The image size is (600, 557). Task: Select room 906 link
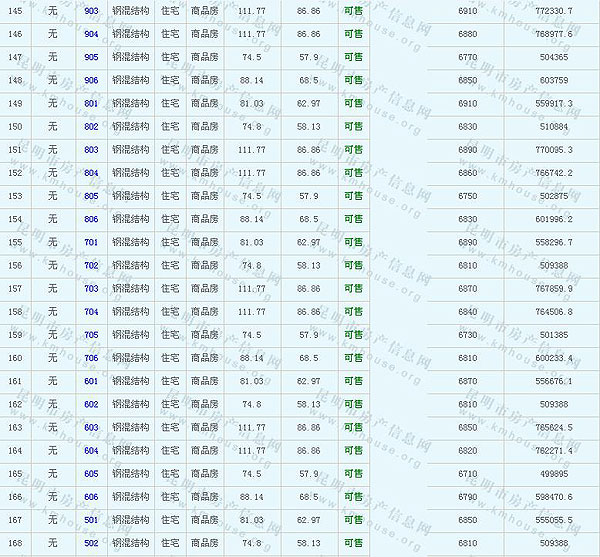pos(91,80)
